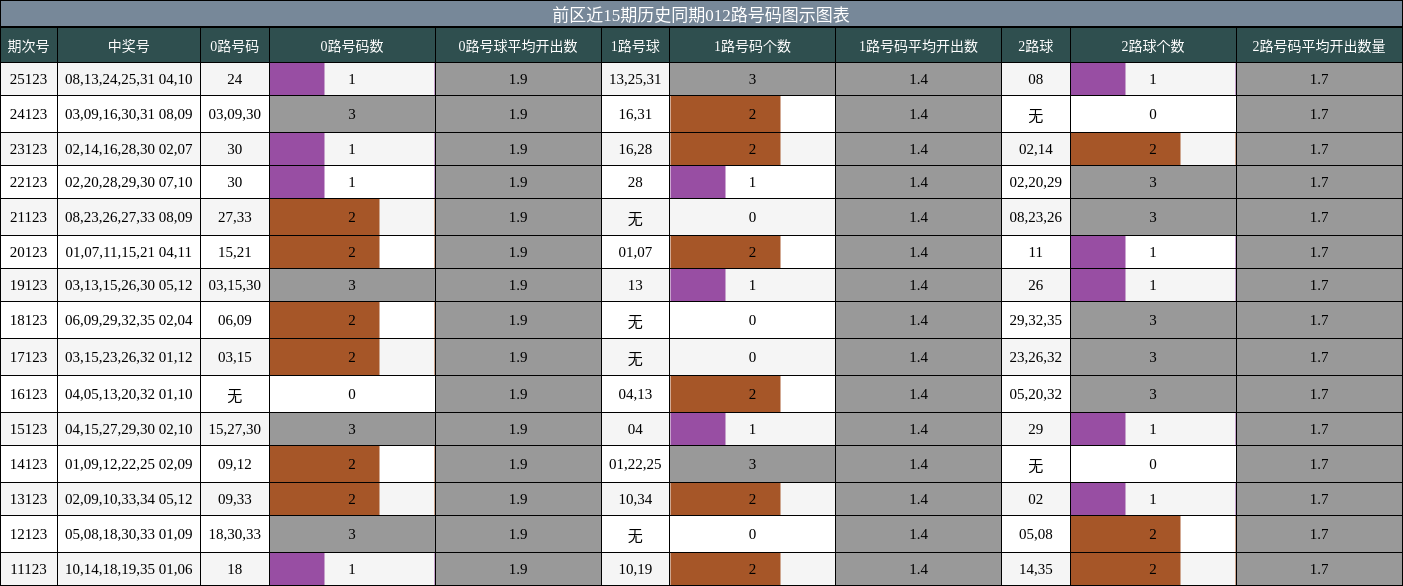Viewport: 1403px width, 586px height.
Task: Select period number 24123
Action: tap(29, 114)
